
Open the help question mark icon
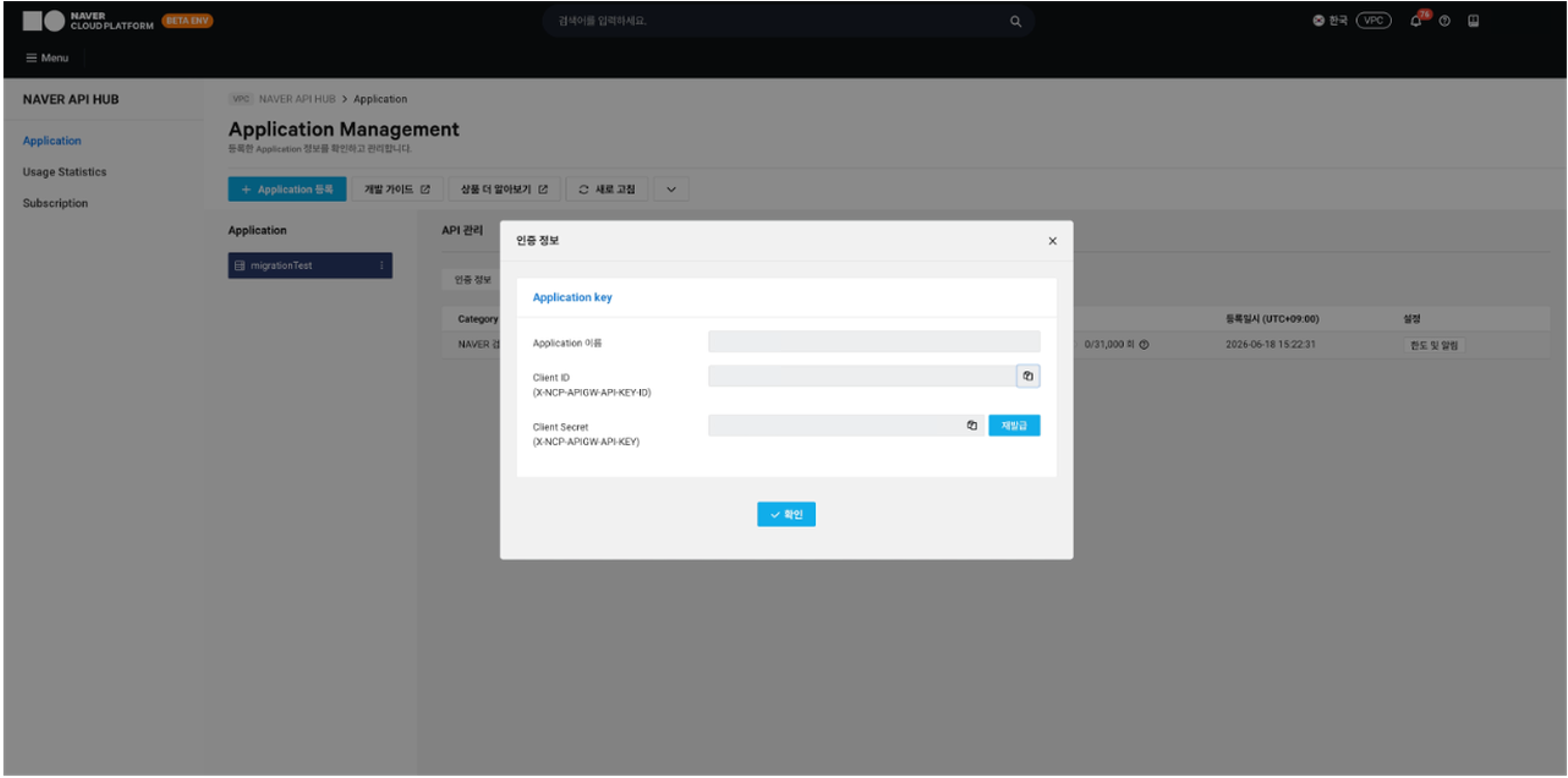pos(1445,21)
